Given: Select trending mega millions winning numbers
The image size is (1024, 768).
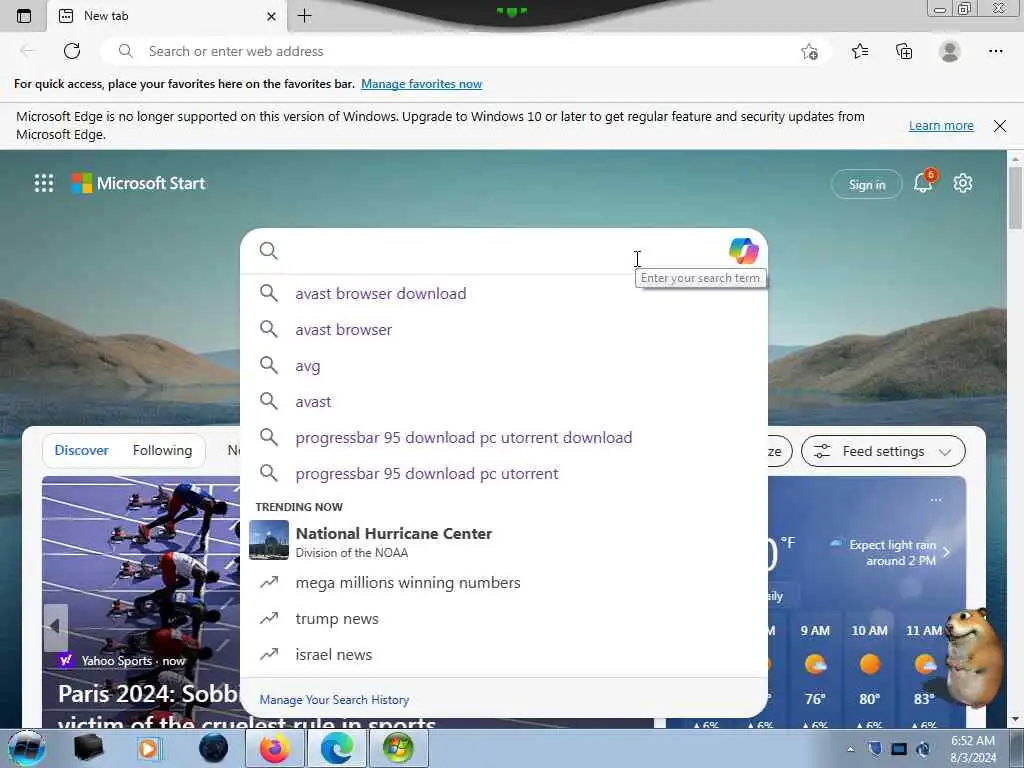Looking at the screenshot, I should (x=504, y=583).
